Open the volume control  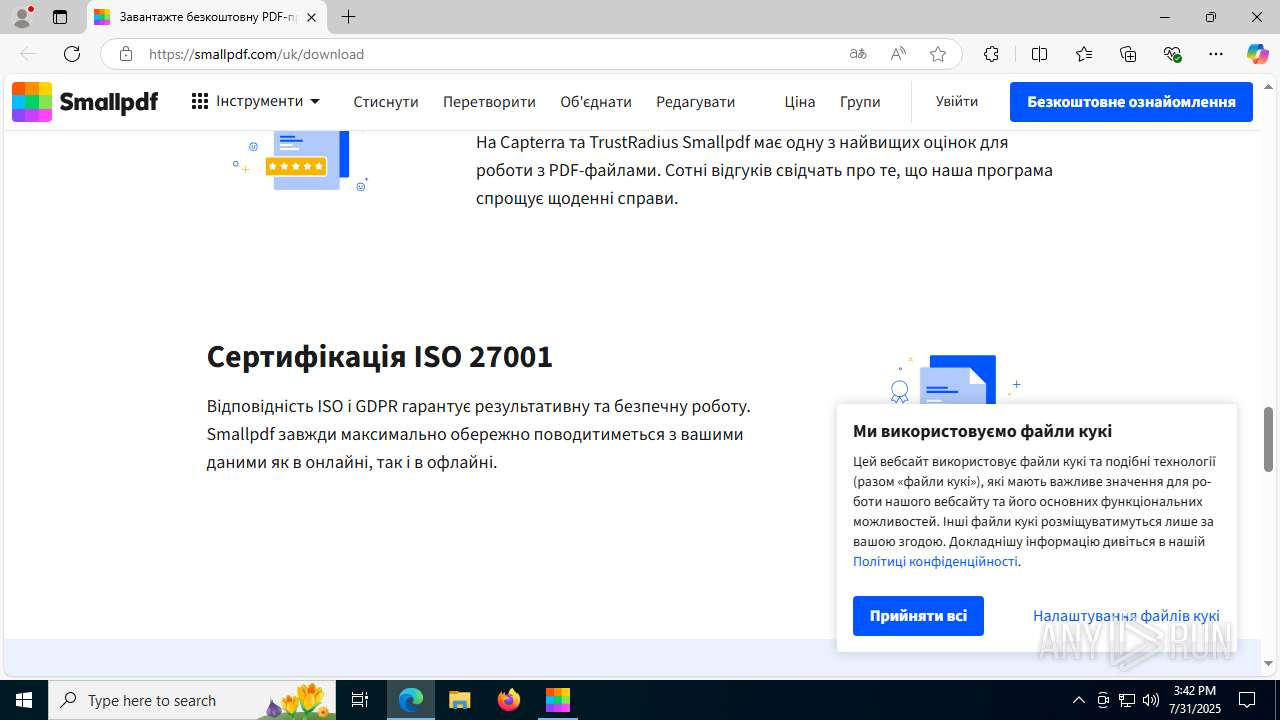point(1151,700)
